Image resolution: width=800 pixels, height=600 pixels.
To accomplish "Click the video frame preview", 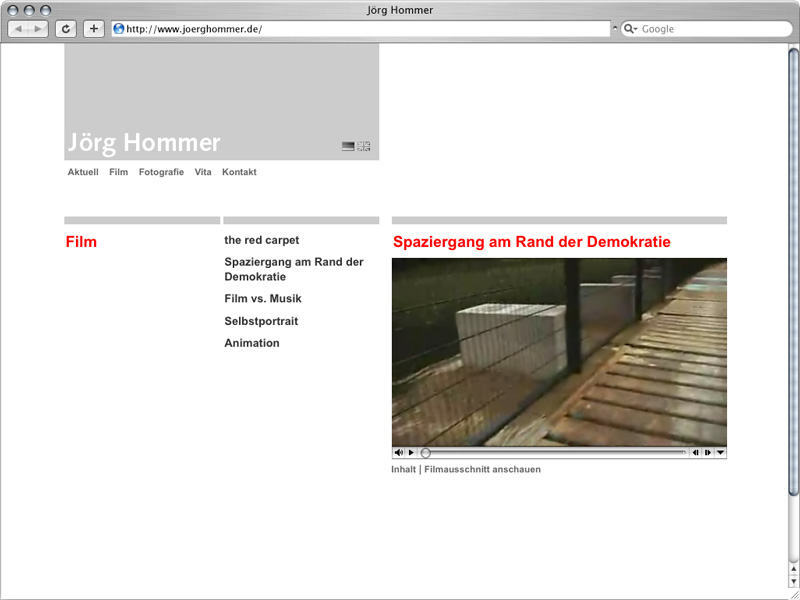I will click(559, 352).
